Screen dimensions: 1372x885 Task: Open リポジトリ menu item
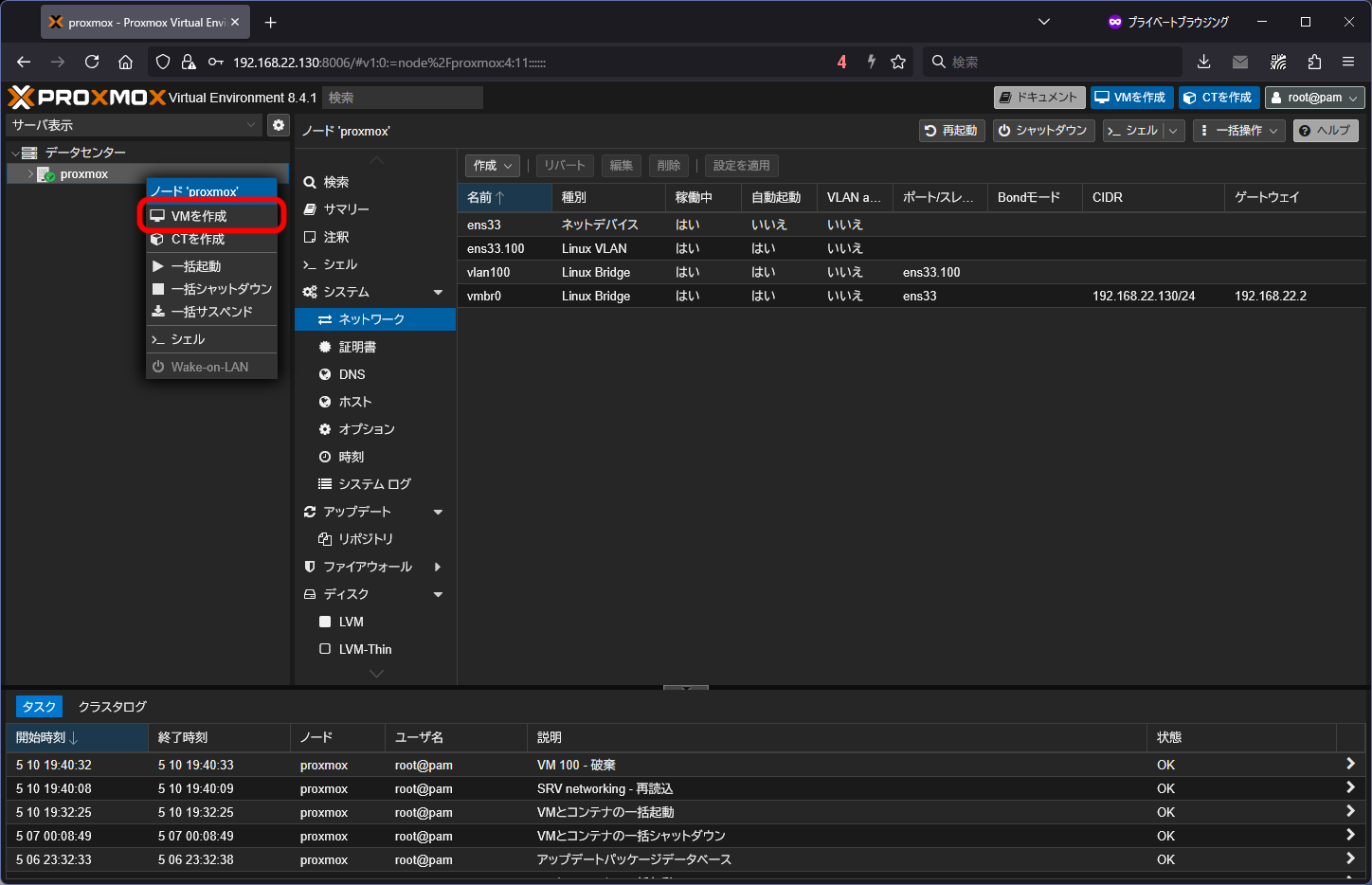tap(375, 539)
